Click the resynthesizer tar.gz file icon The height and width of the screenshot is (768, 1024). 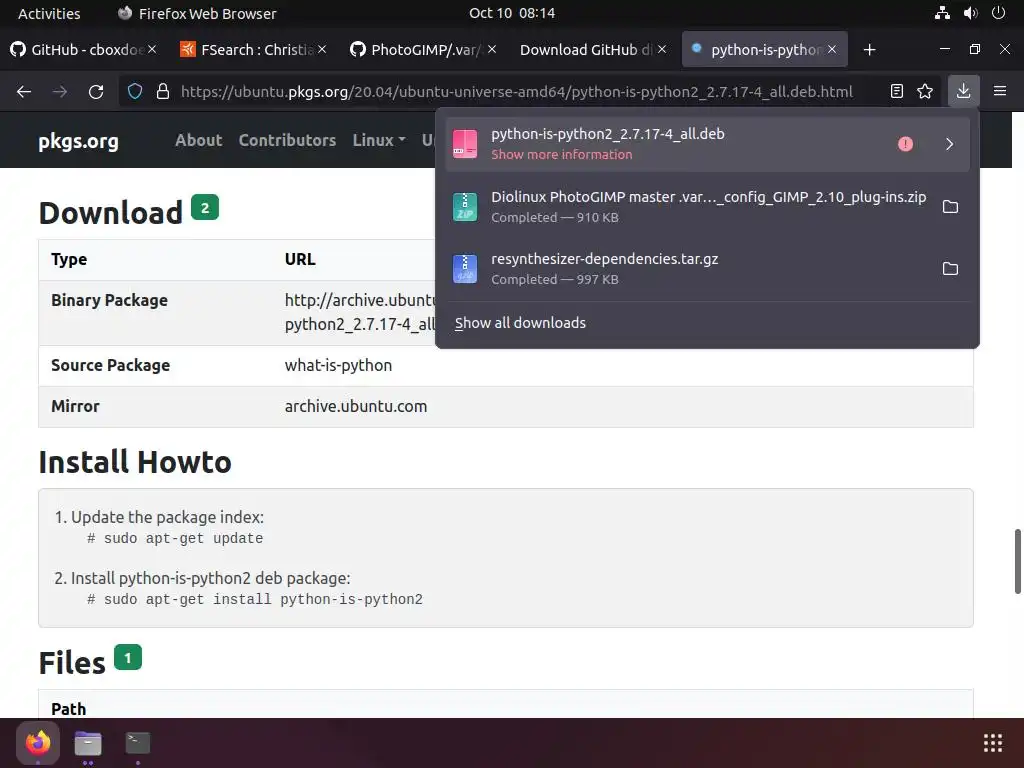pyautogui.click(x=465, y=269)
